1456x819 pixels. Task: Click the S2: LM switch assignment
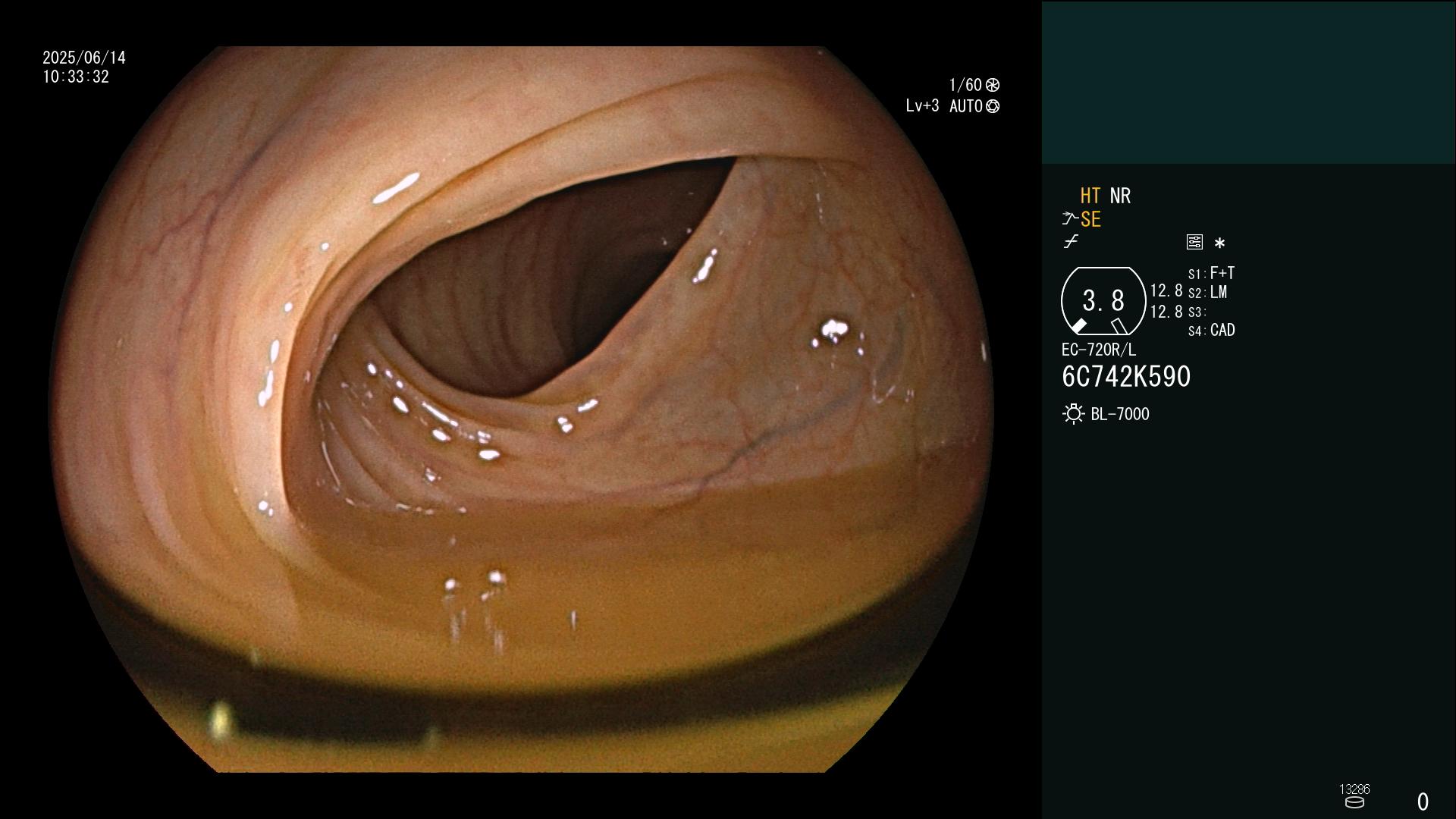(x=1207, y=293)
